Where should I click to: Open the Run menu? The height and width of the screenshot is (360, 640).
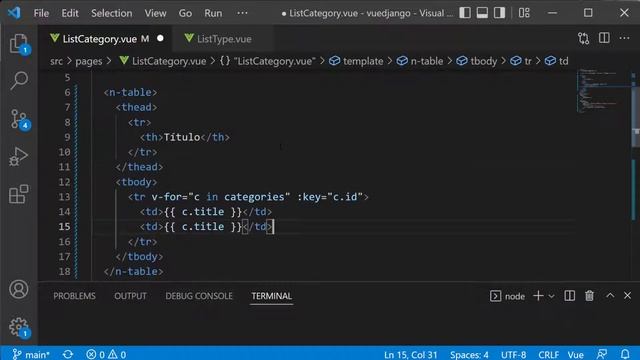coord(213,13)
